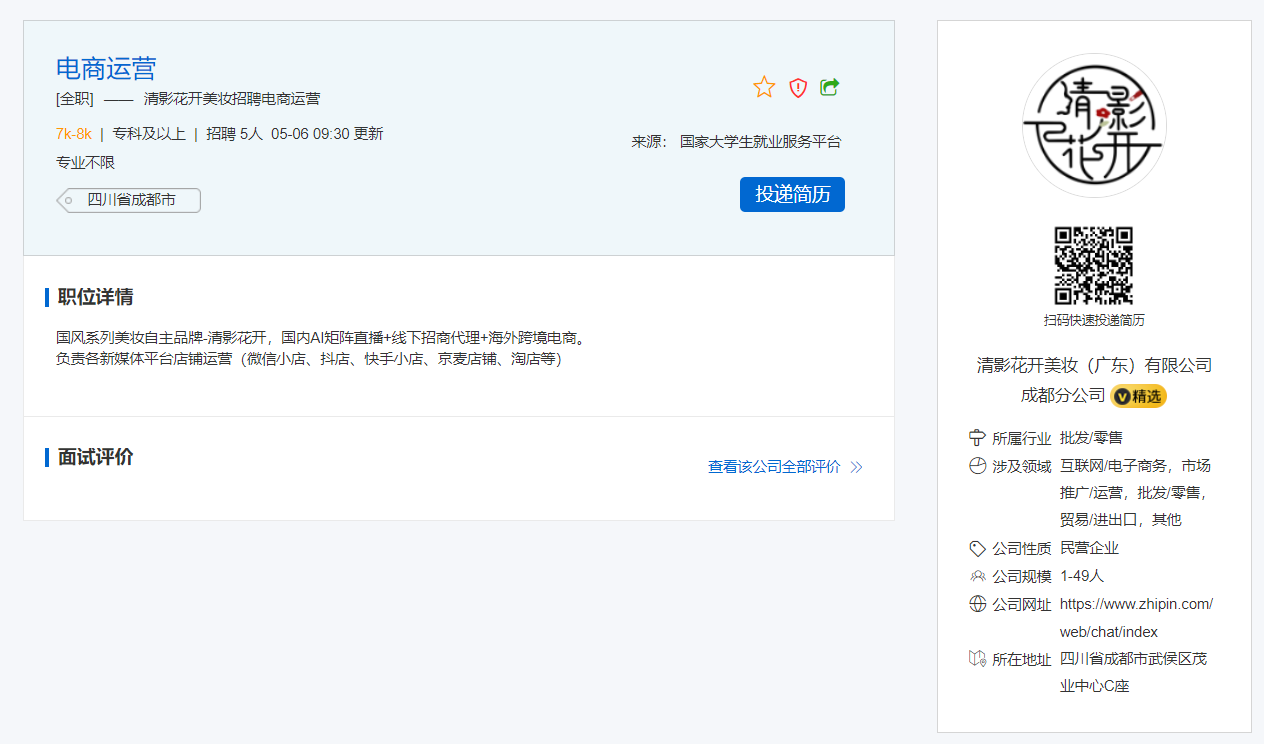Click the 05-06 09:30 更新 timestamp

click(327, 134)
